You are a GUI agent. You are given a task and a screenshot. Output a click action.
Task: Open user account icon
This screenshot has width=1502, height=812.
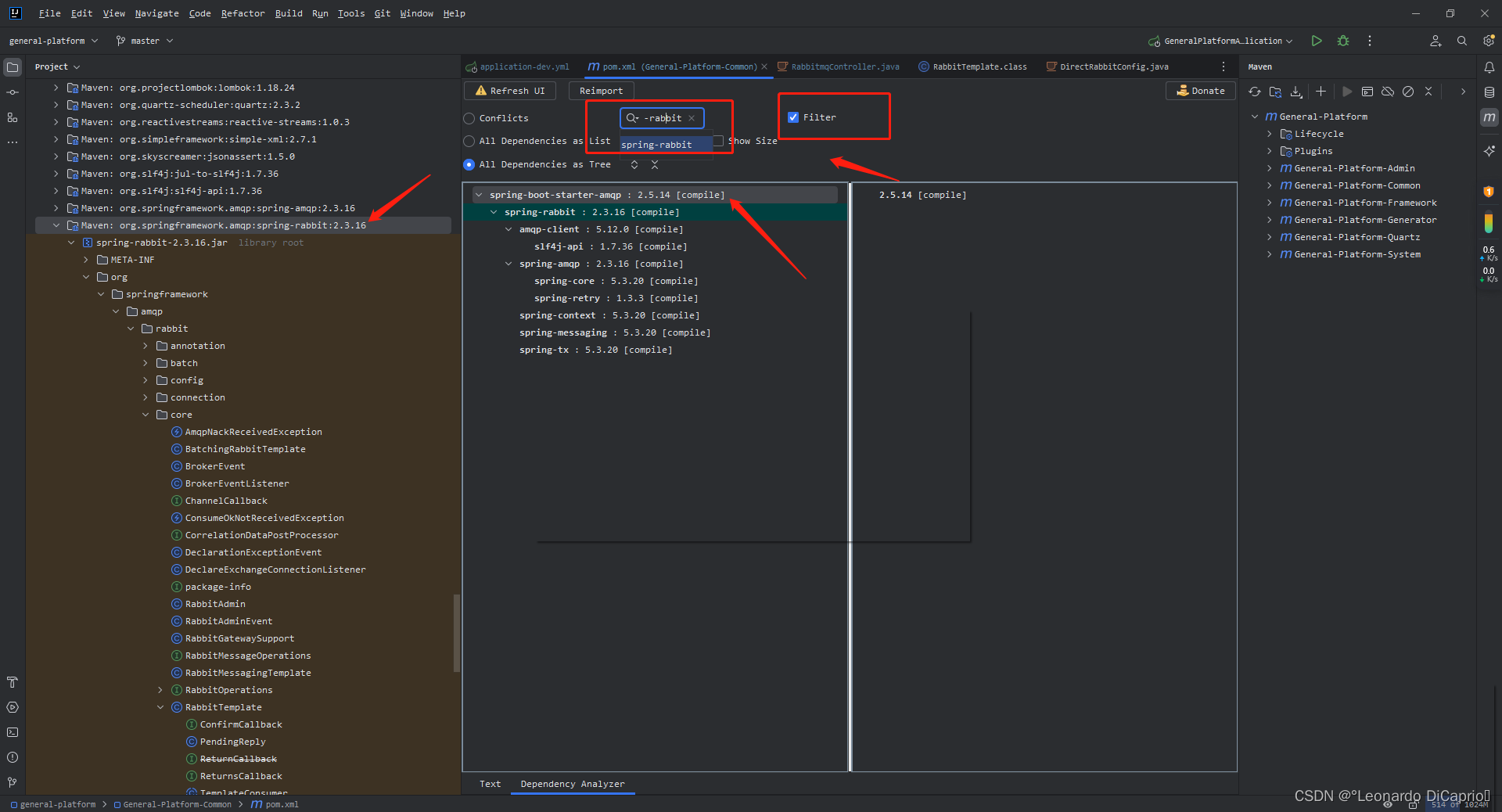point(1436,41)
